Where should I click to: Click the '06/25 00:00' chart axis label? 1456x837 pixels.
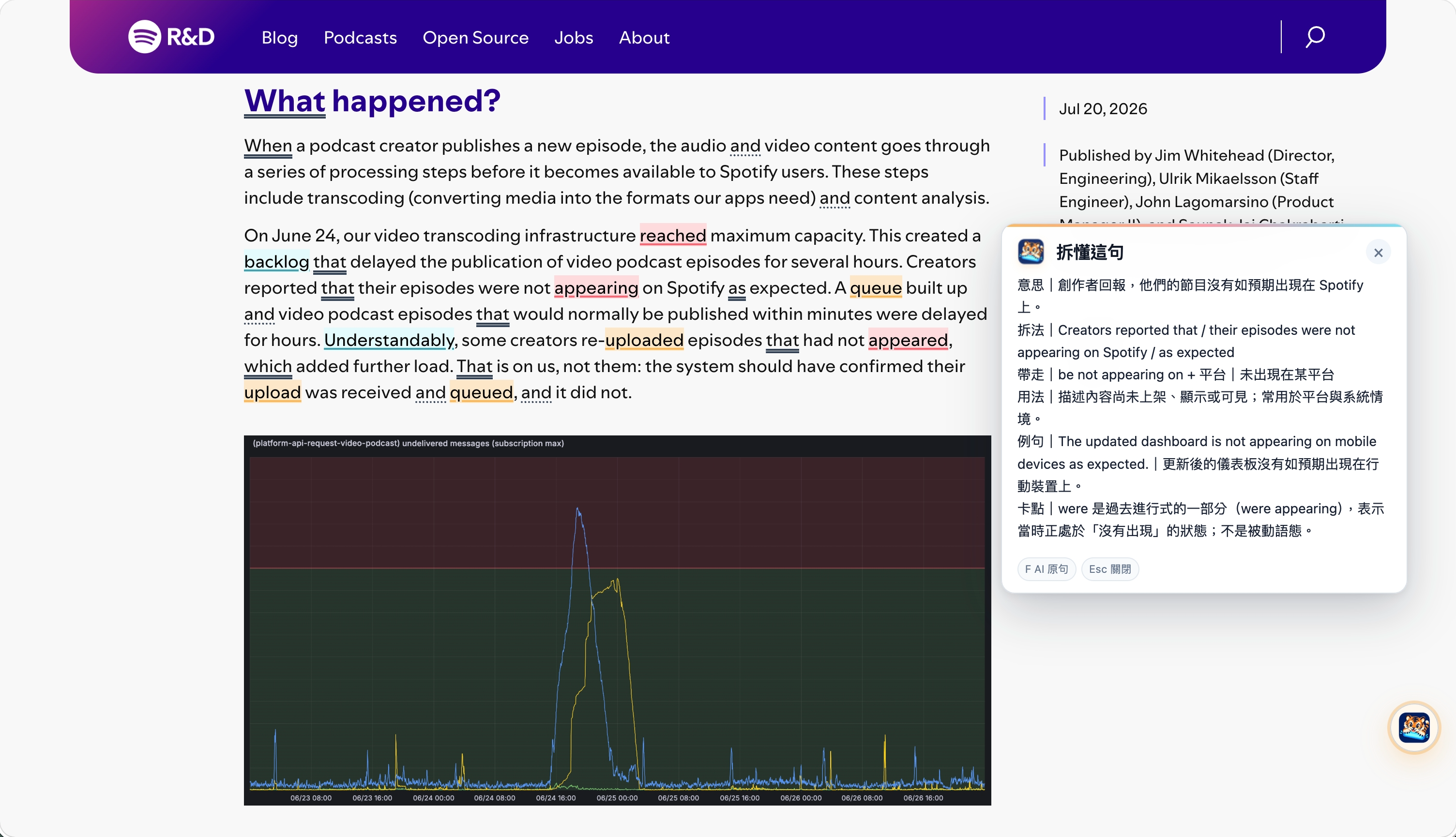617,798
